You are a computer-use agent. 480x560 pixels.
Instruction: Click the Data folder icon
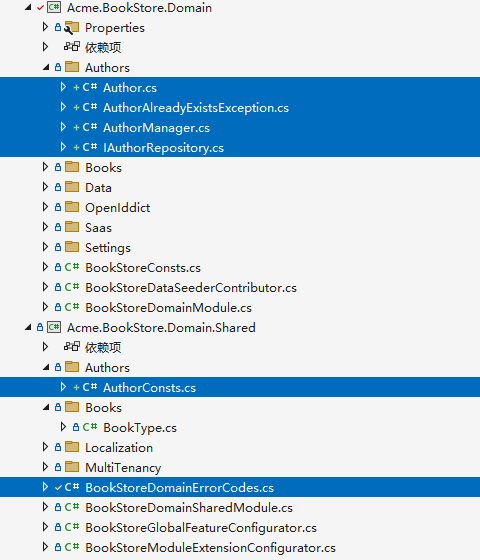[72, 187]
